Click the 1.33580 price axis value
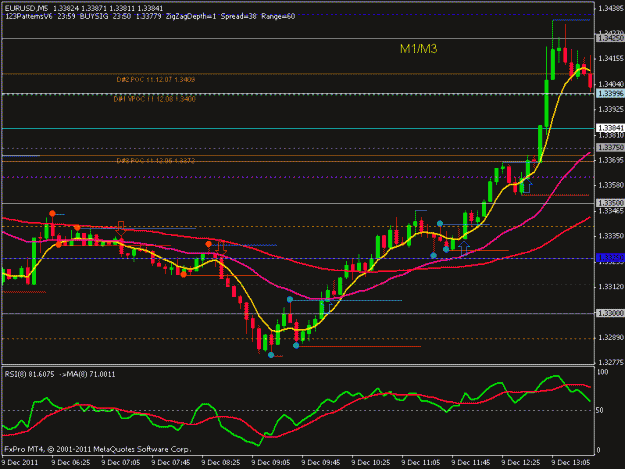The width and height of the screenshot is (625, 469). tap(611, 185)
